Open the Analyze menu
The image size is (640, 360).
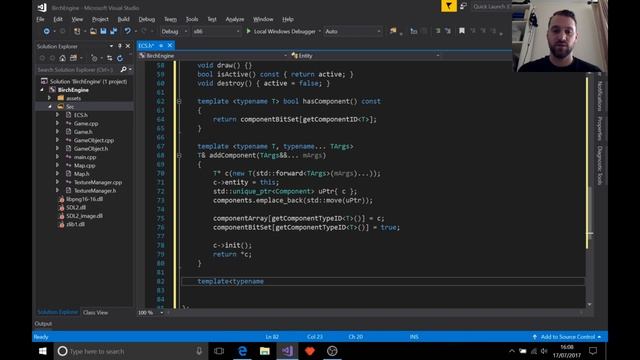pyautogui.click(x=235, y=19)
